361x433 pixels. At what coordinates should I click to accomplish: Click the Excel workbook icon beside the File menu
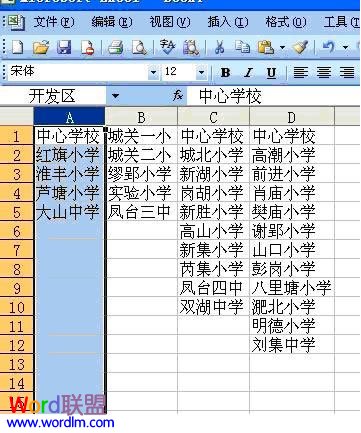16,23
